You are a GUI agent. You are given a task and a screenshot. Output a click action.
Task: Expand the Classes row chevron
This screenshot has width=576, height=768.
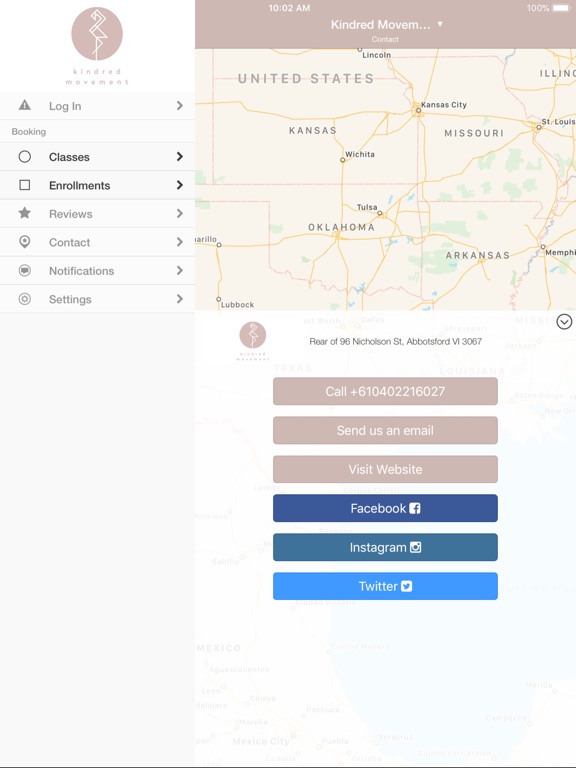[180, 157]
